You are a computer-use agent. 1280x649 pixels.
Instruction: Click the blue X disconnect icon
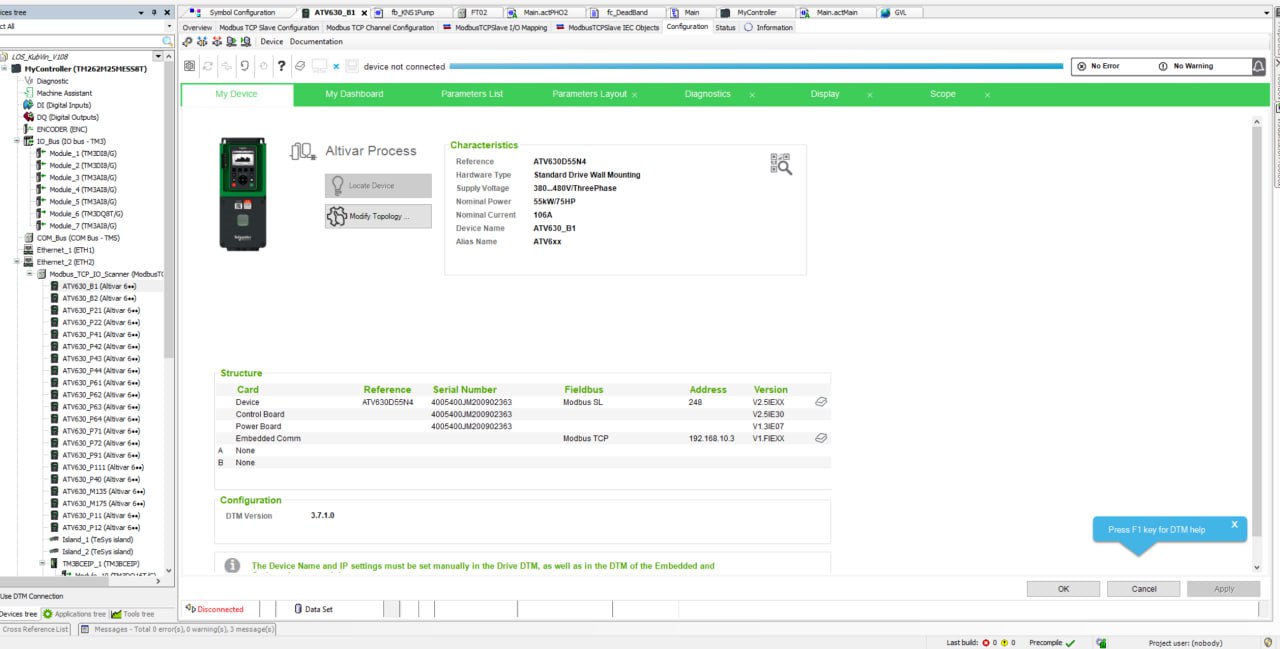click(336, 66)
